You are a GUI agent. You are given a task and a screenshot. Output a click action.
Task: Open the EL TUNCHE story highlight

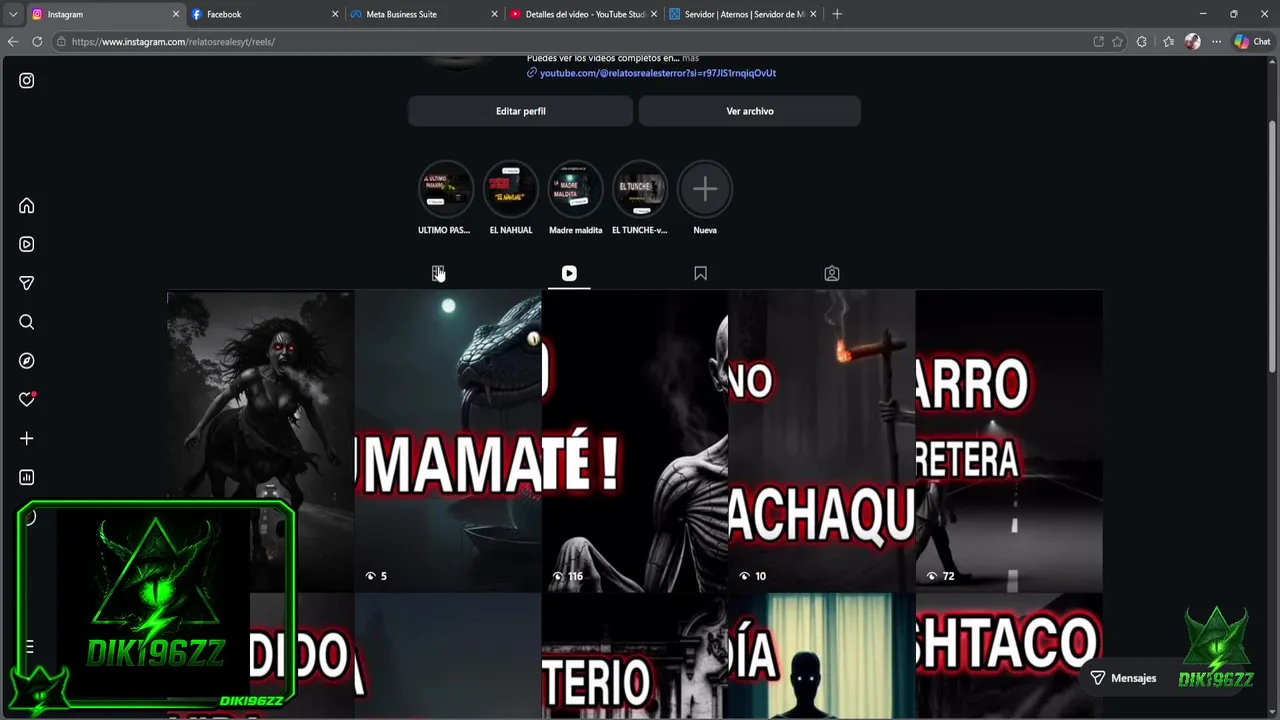640,188
